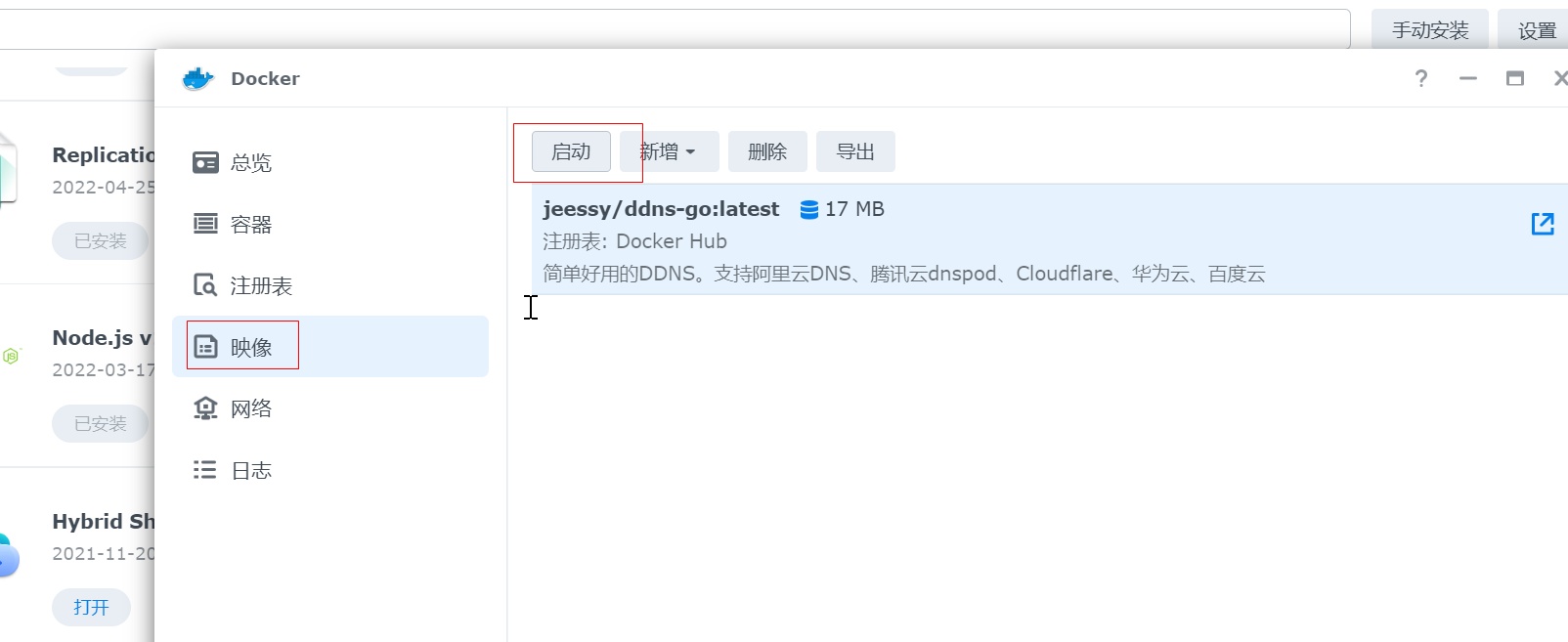Viewport: 1568px width, 642px height.
Task: Click the Docker window title text
Action: pos(265,79)
